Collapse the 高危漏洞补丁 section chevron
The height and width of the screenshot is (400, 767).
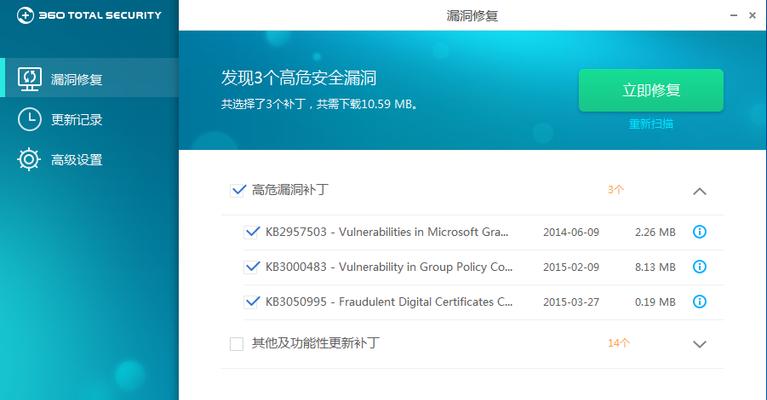pos(699,191)
